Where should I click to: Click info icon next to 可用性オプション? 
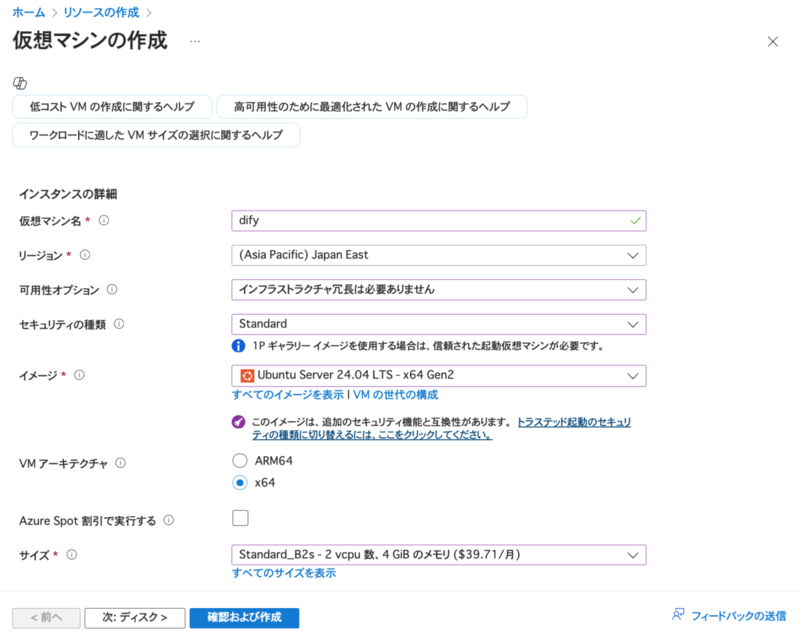[x=112, y=289]
